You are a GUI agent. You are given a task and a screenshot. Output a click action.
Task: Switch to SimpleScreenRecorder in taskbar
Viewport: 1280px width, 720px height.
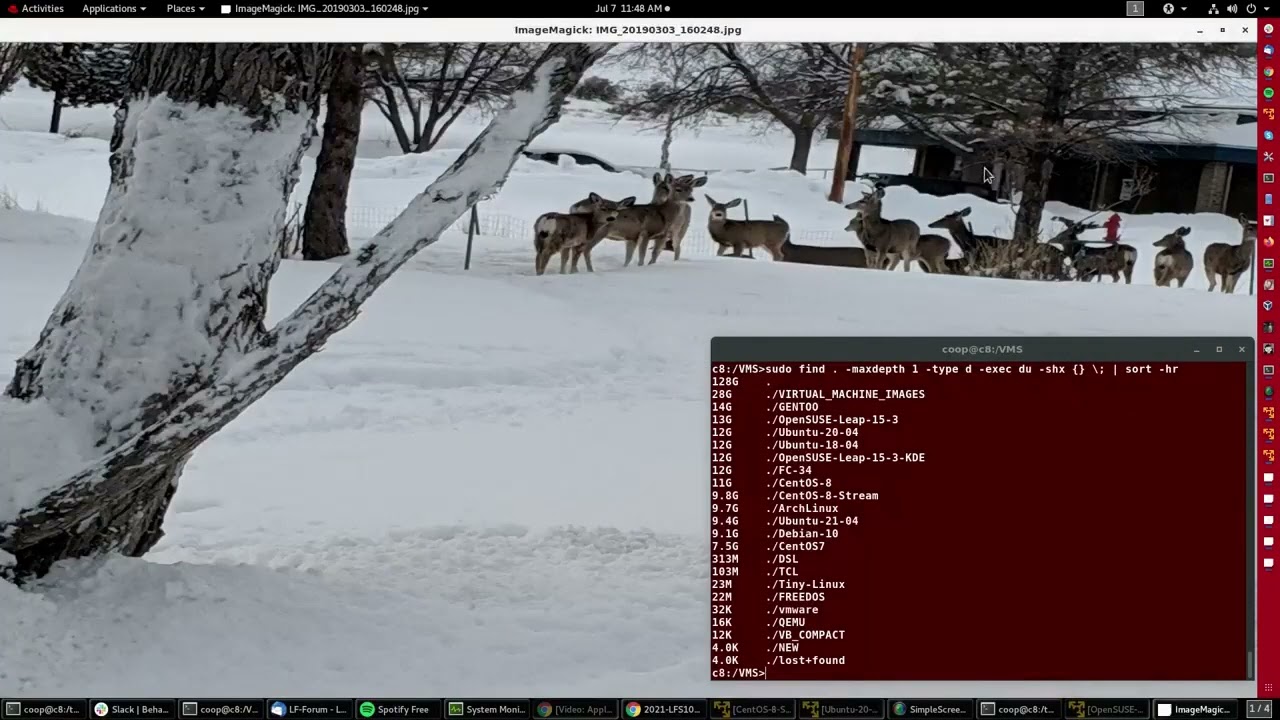tap(928, 709)
